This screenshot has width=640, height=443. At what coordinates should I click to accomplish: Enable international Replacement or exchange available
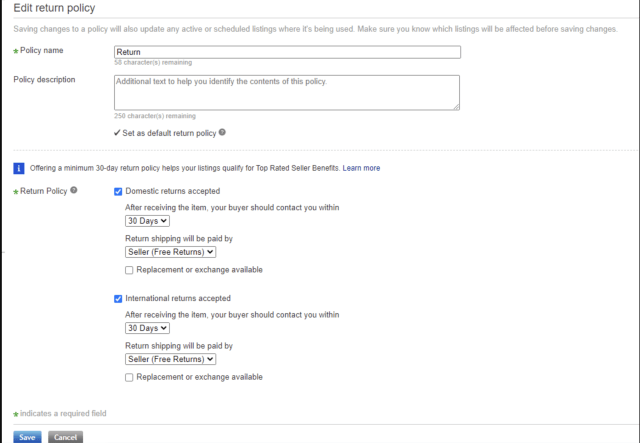(x=129, y=377)
